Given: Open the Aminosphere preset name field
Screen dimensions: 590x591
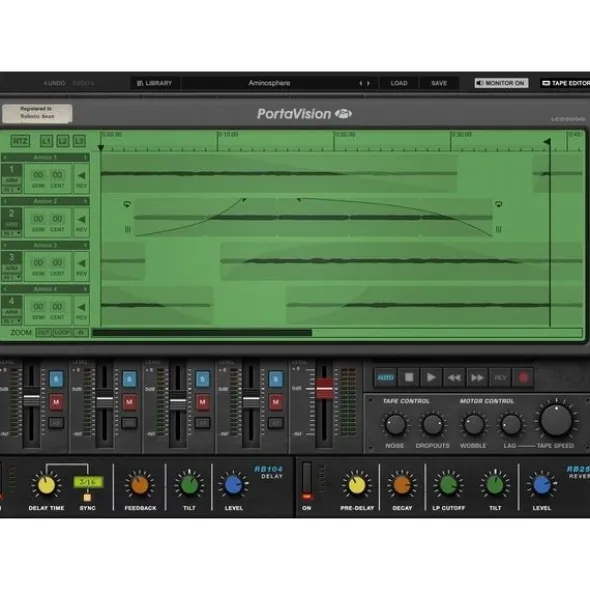Looking at the screenshot, I should pyautogui.click(x=269, y=83).
